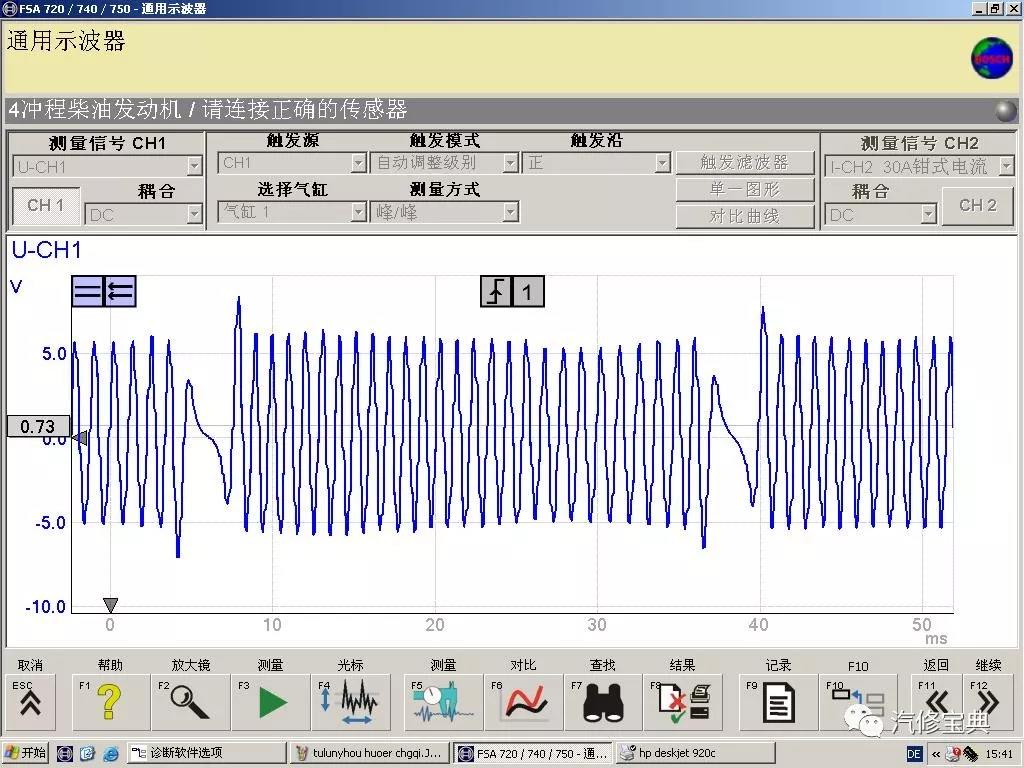Switch to 诊断软件选项 taskbar window
Screen dimensions: 1024x768
pos(206,753)
